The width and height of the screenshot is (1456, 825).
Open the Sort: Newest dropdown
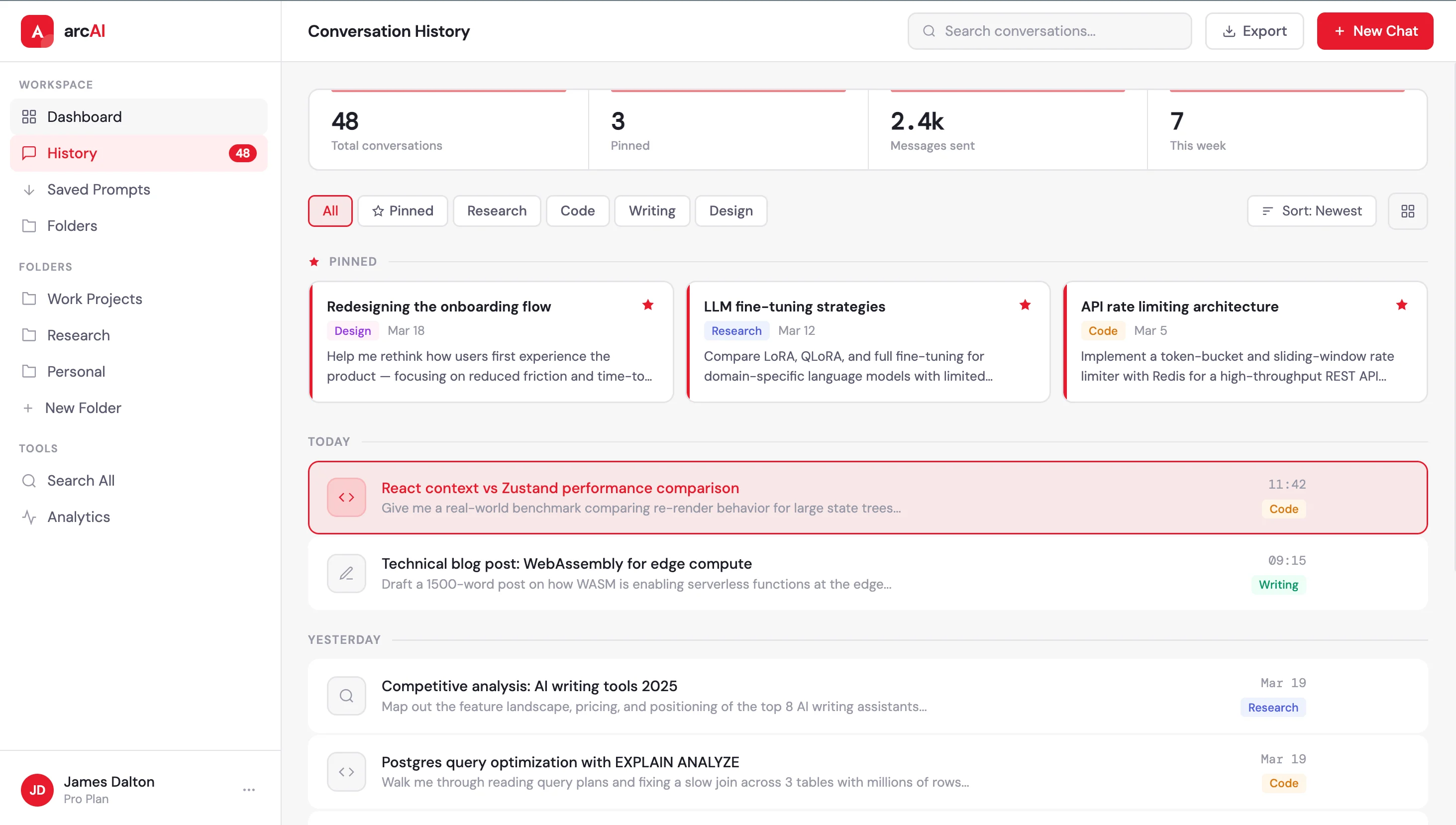[1312, 211]
